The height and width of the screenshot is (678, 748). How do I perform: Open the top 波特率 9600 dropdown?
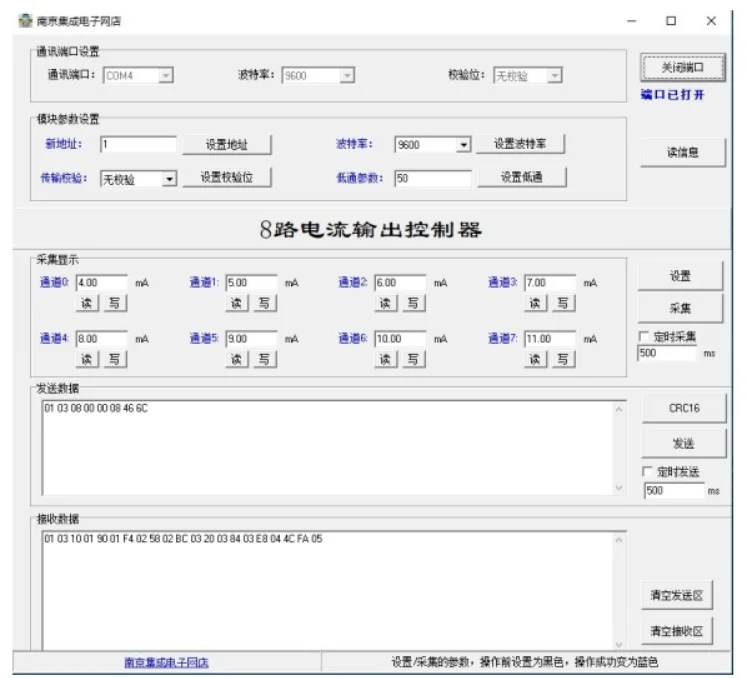point(347,75)
